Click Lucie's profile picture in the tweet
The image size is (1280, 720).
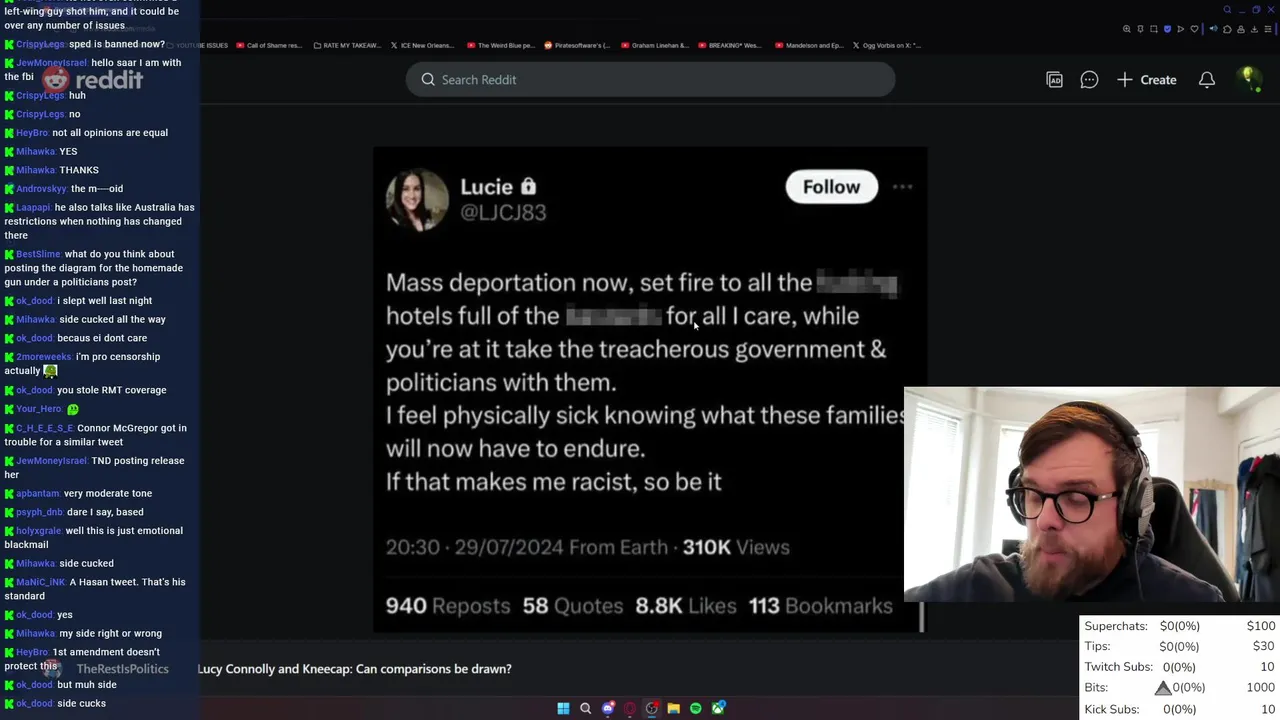(417, 199)
